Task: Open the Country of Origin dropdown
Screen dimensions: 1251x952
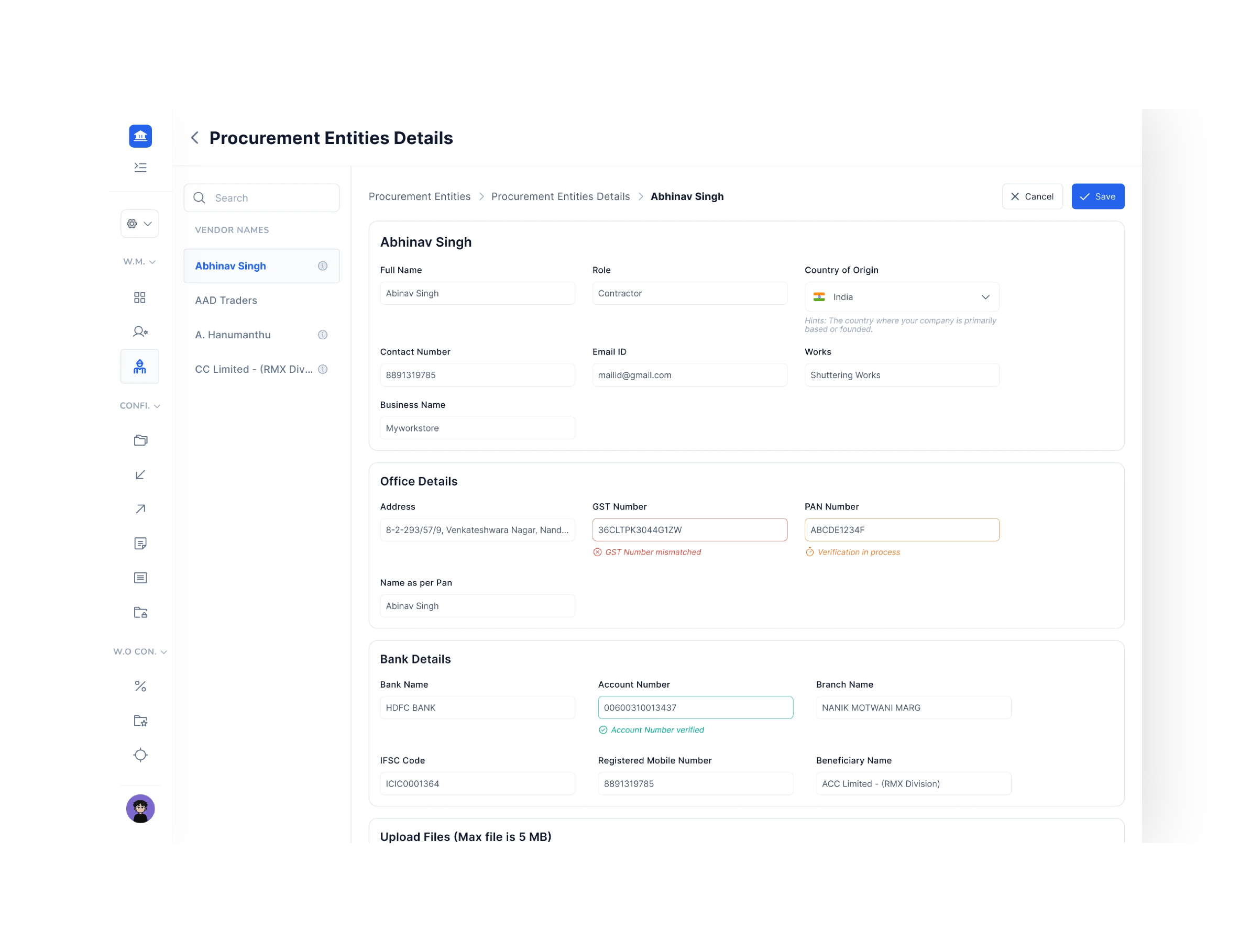Action: pyautogui.click(x=902, y=297)
